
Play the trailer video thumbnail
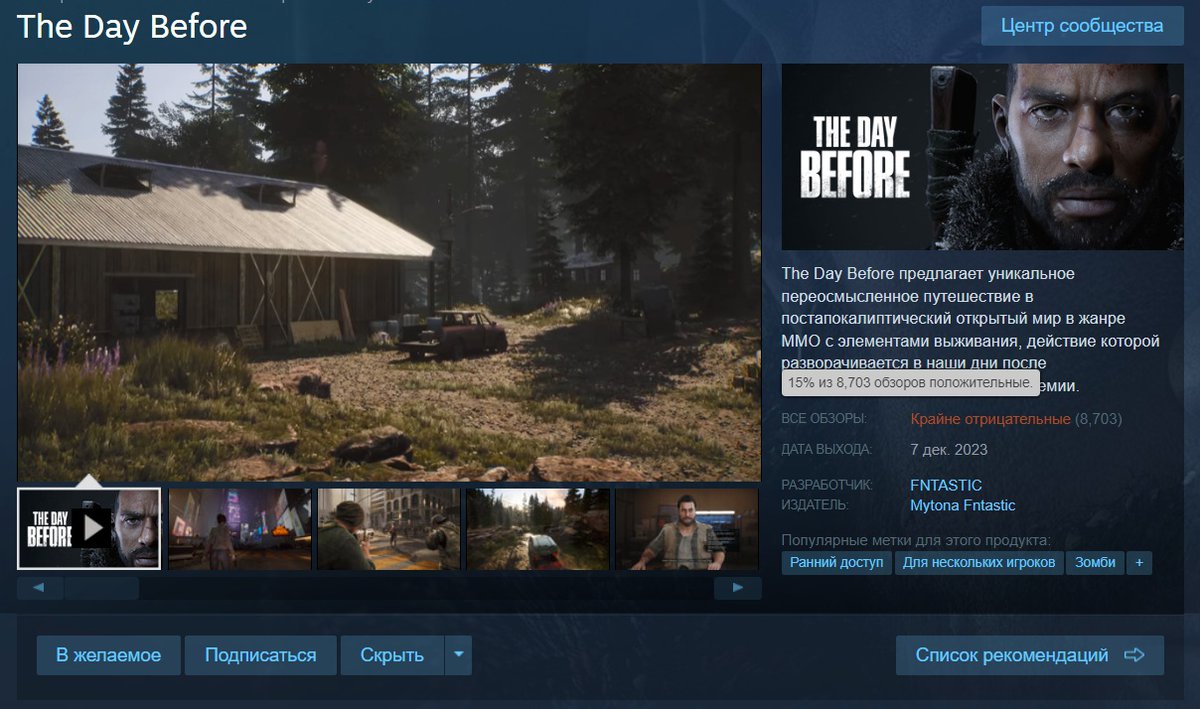point(89,527)
